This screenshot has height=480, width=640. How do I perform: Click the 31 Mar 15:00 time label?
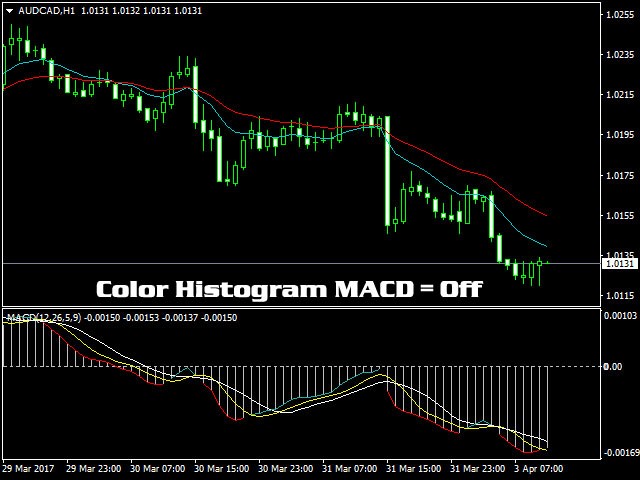point(413,469)
